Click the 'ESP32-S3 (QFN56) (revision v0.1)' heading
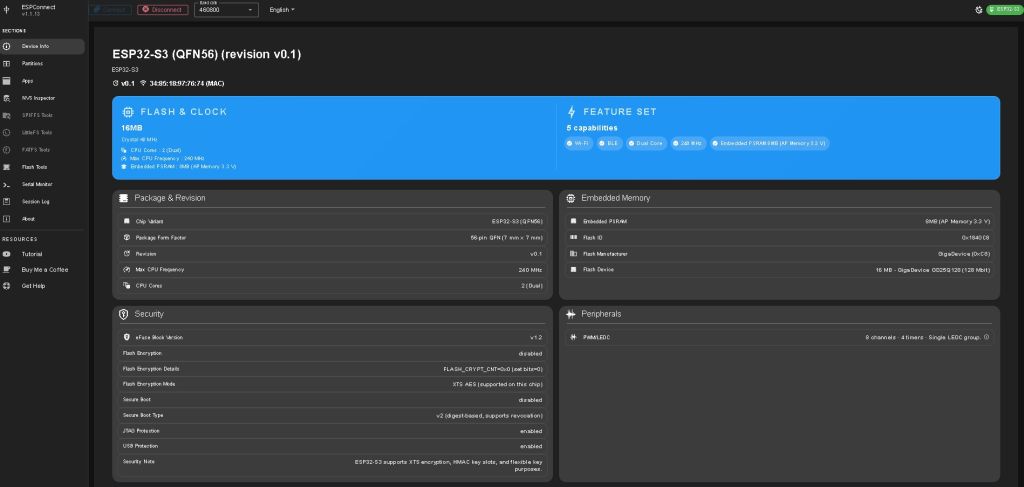This screenshot has height=487, width=1024. [x=206, y=54]
